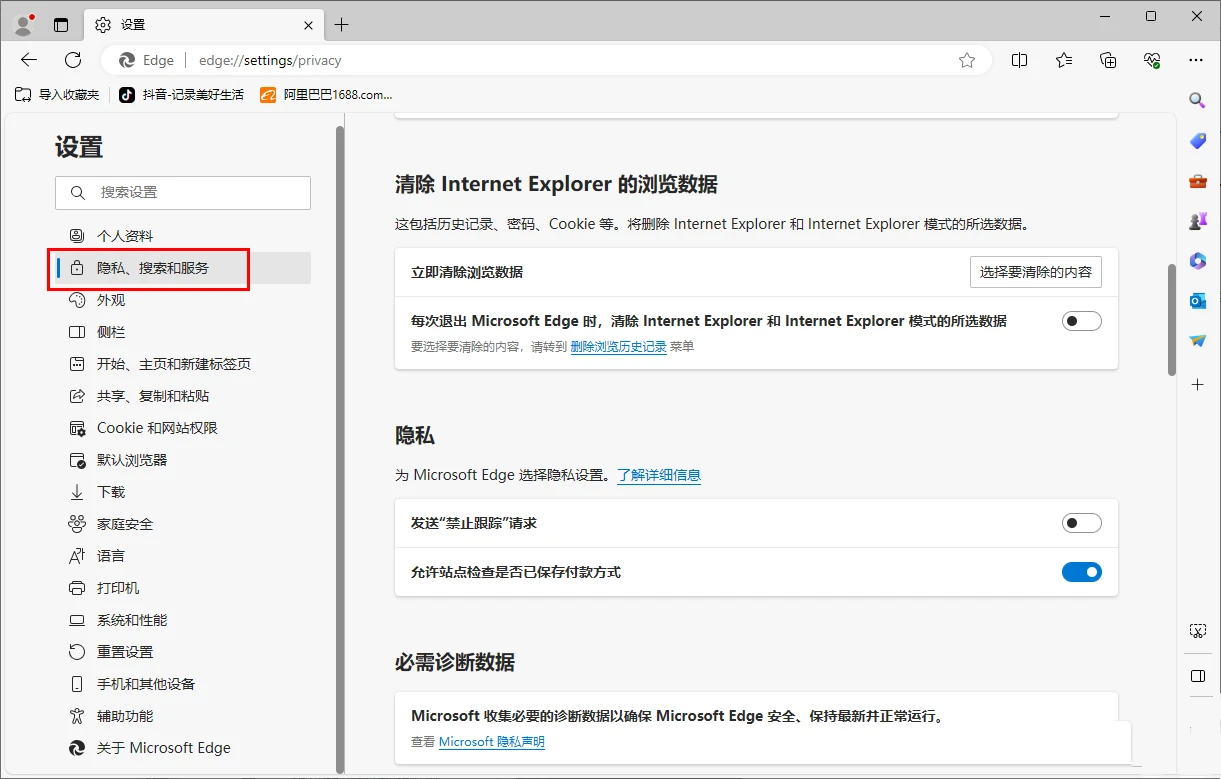
Task: Open the Favorites hub
Action: [1064, 60]
